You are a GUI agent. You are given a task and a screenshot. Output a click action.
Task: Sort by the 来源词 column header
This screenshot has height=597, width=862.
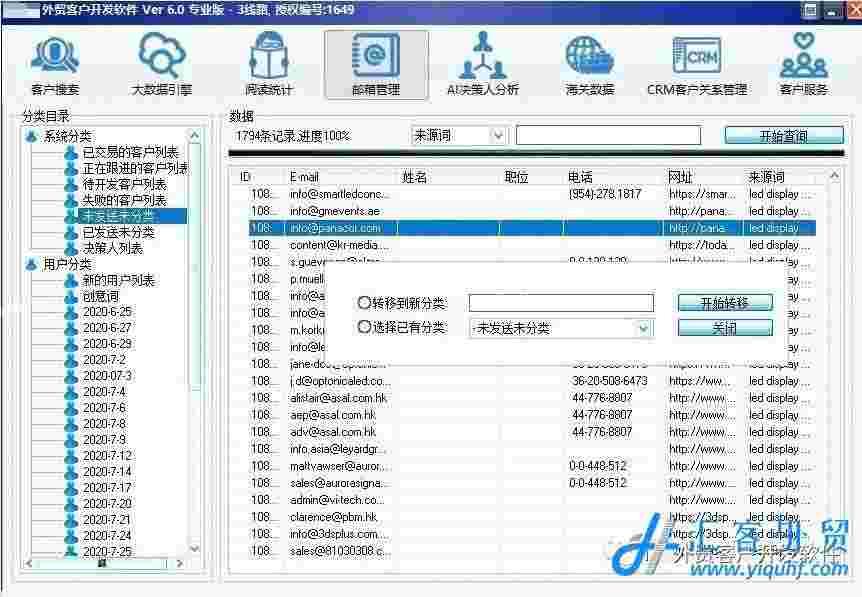(x=766, y=177)
